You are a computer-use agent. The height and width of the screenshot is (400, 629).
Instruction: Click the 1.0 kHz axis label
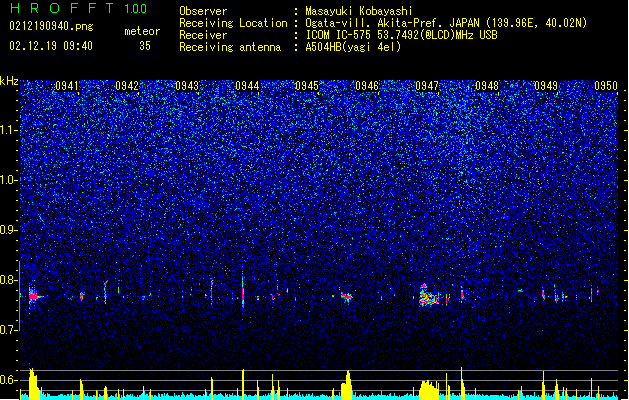[x=9, y=180]
